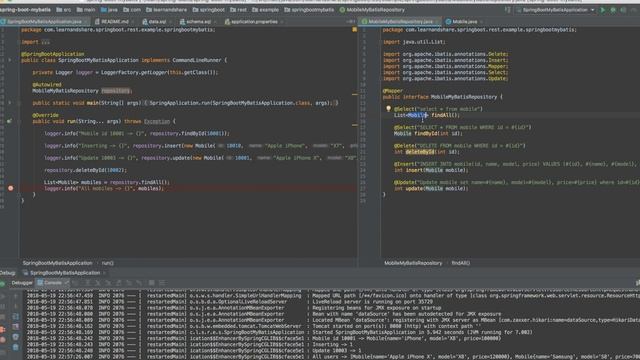
Task: Close the SpringBootMyBatisApplication debug session tab
Action: pos(104,273)
